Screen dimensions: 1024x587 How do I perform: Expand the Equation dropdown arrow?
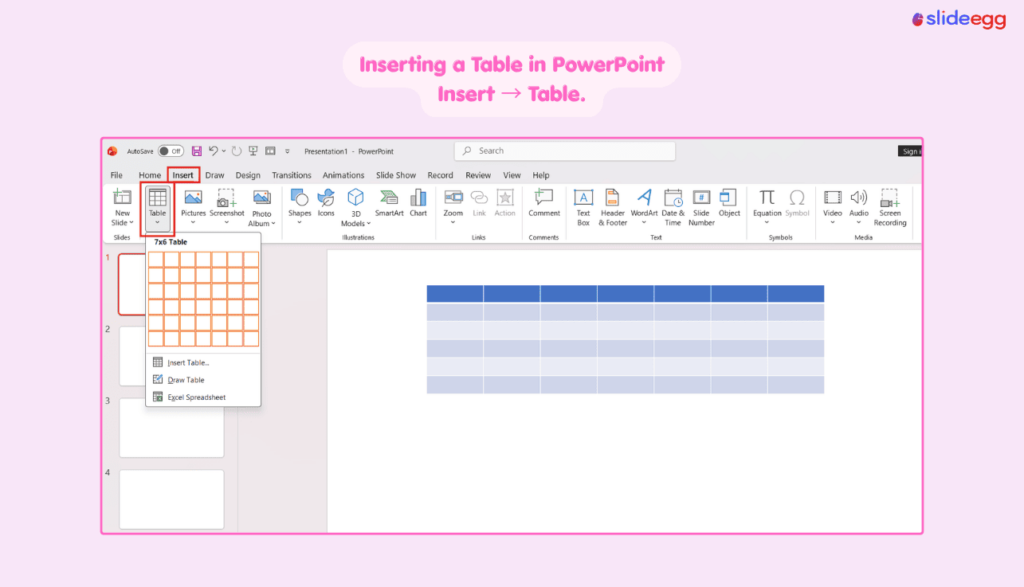click(x=767, y=223)
